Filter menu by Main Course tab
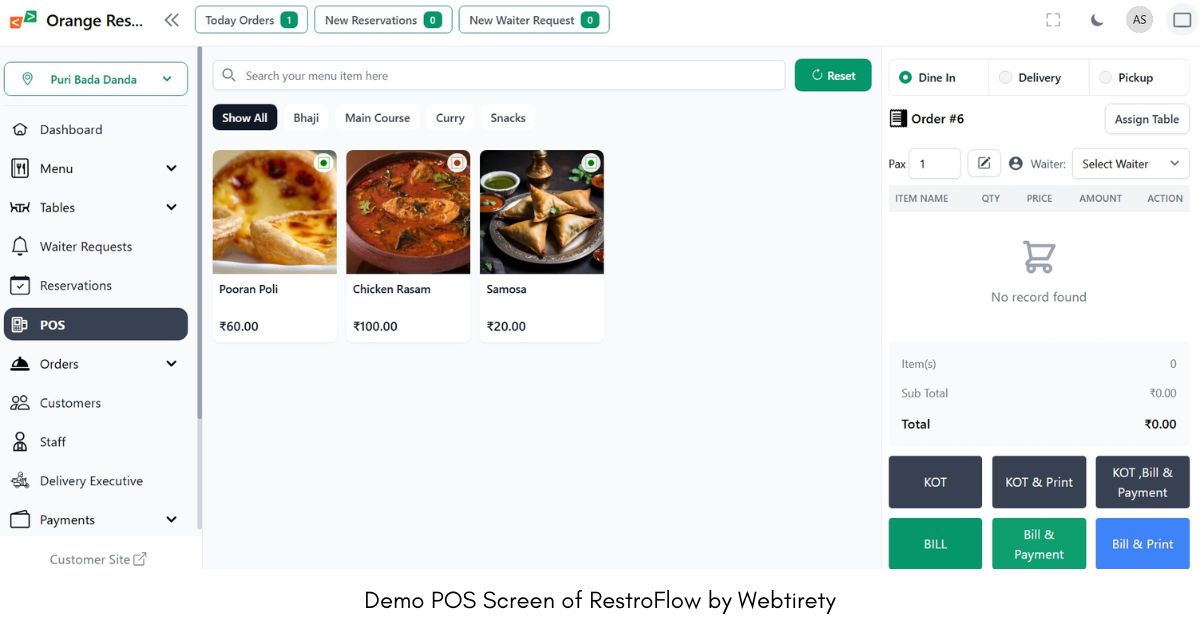Image resolution: width=1200 pixels, height=630 pixels. point(377,118)
